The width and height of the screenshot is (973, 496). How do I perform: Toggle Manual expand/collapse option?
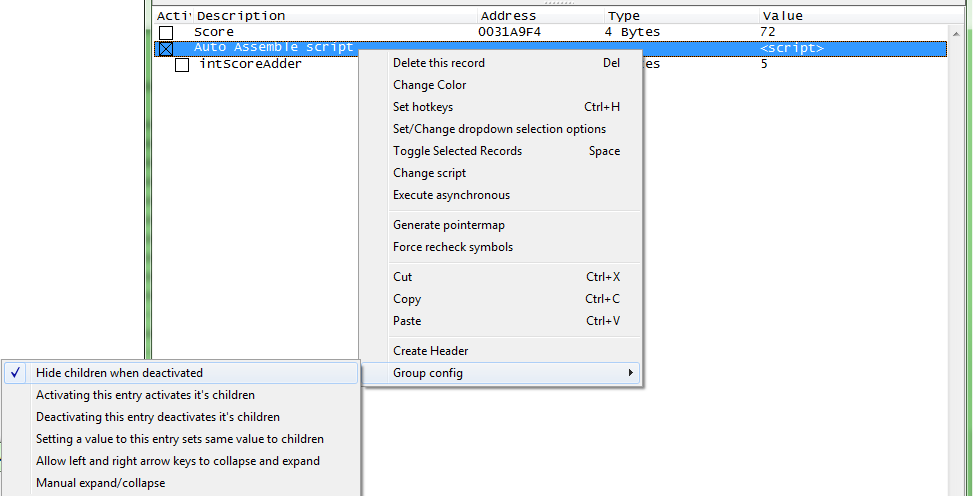[100, 483]
